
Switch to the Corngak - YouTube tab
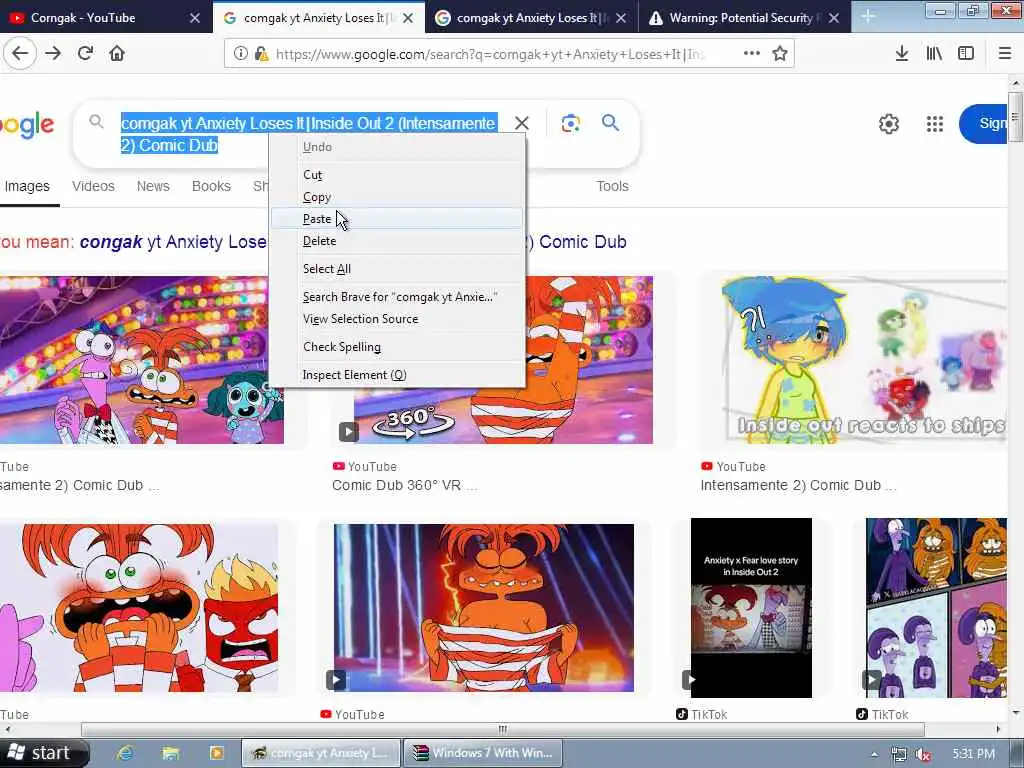tap(106, 18)
